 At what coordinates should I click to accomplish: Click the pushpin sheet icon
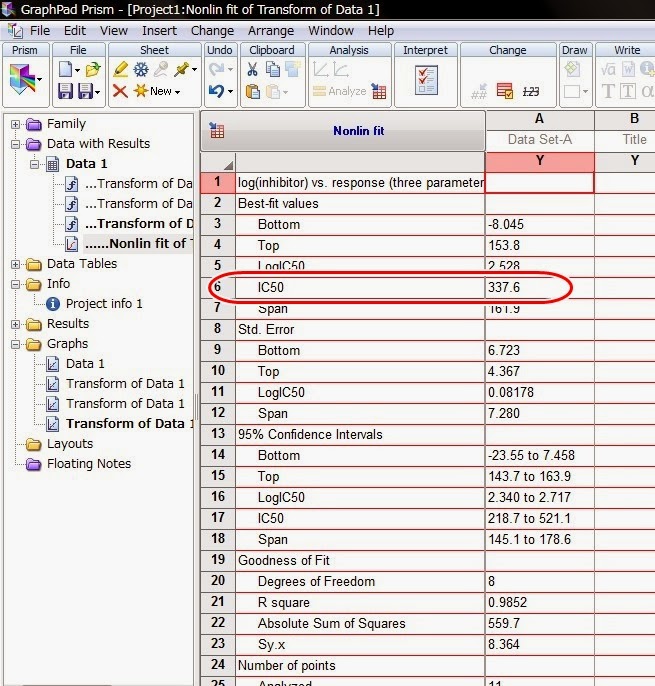pyautogui.click(x=182, y=69)
